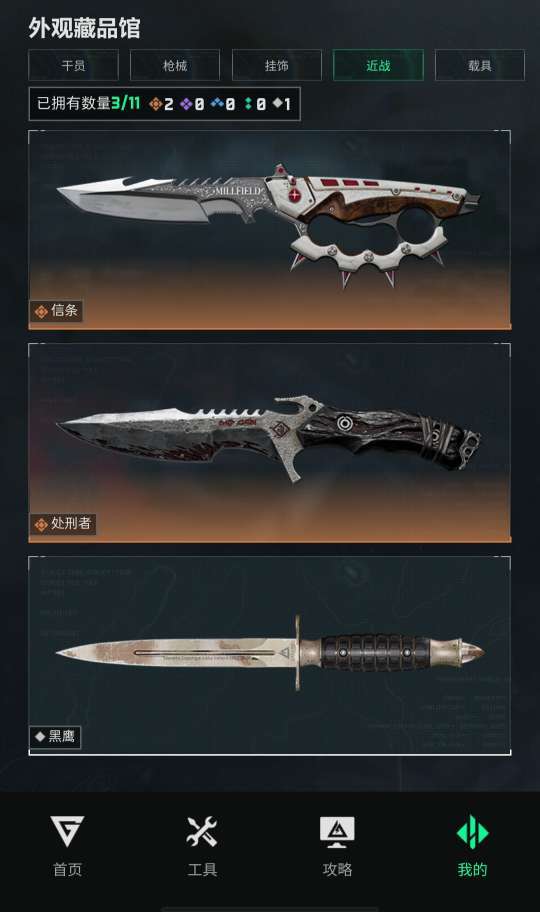Click the green rarity icon in counter
540x912 pixels.
(x=248, y=104)
